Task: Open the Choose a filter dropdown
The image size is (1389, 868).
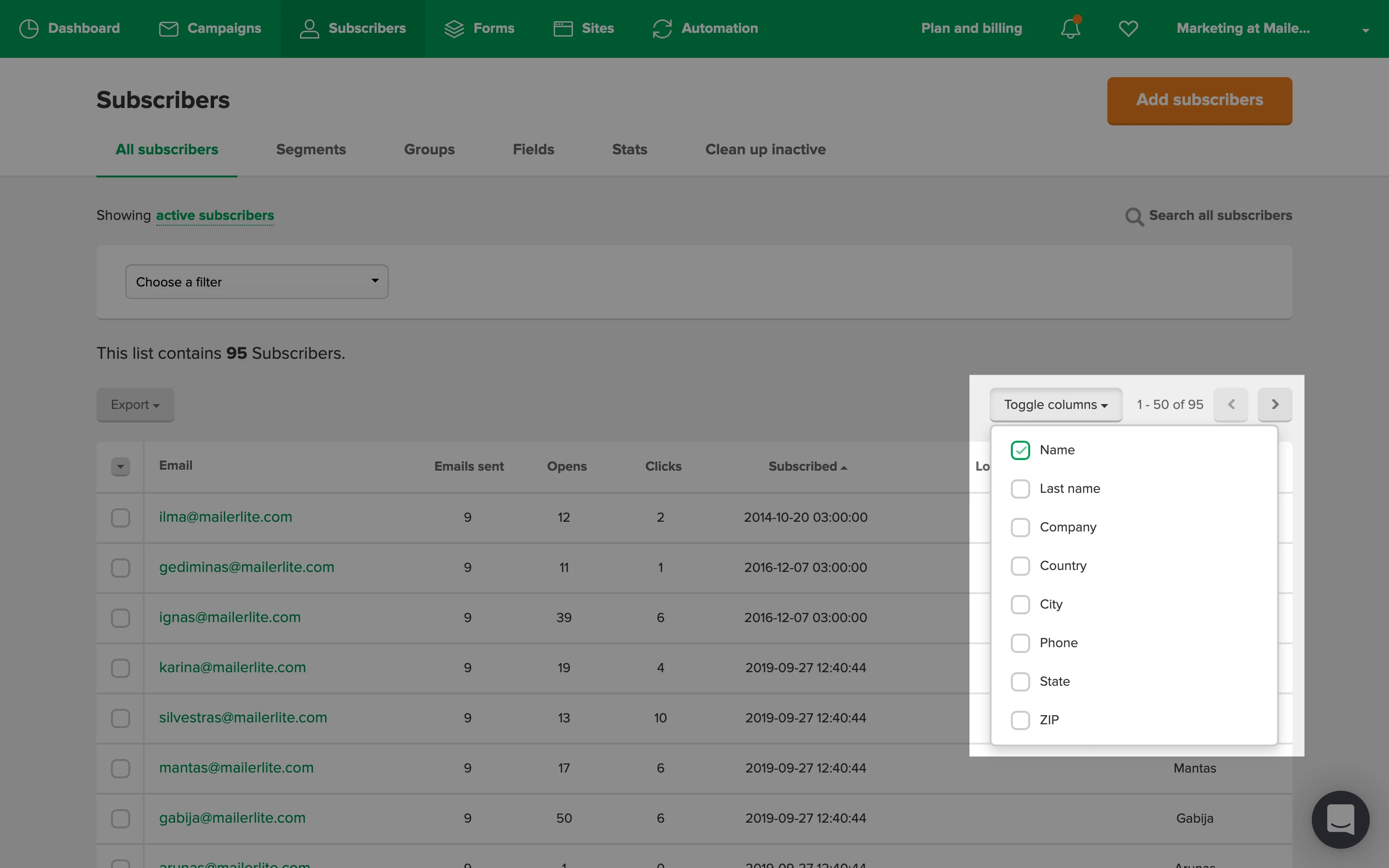Action: click(257, 281)
